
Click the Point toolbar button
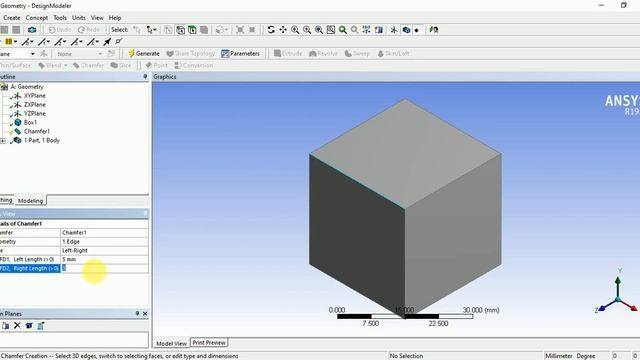(157, 65)
